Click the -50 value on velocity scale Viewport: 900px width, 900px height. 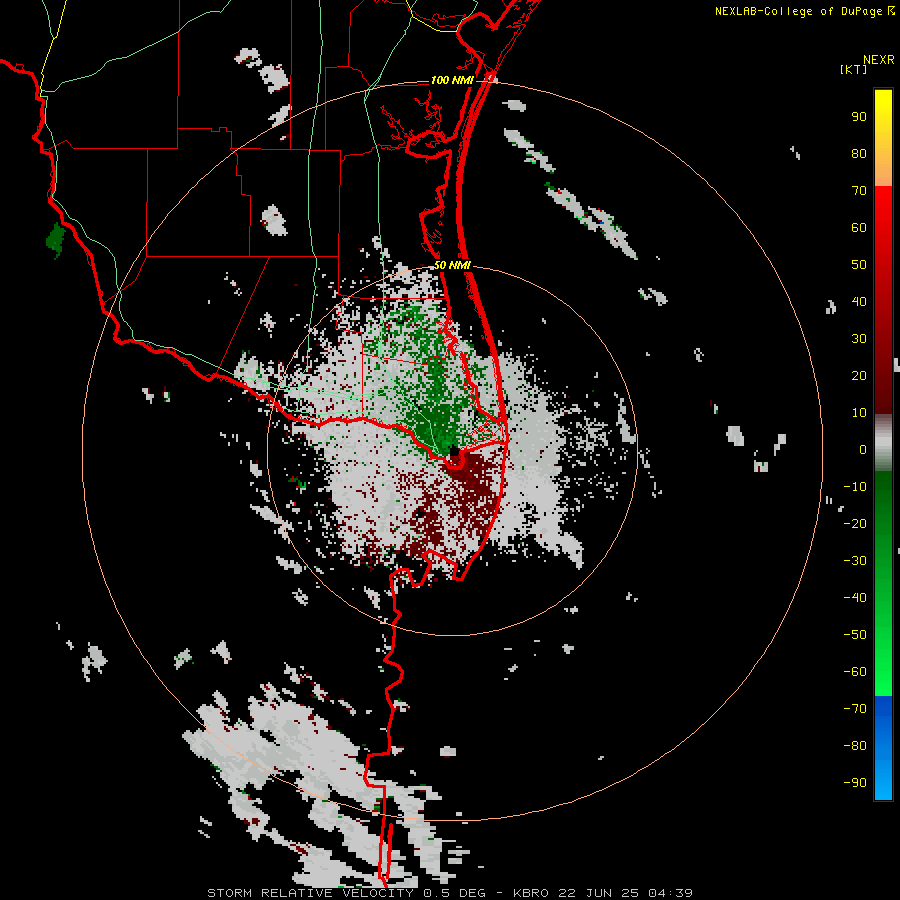855,635
